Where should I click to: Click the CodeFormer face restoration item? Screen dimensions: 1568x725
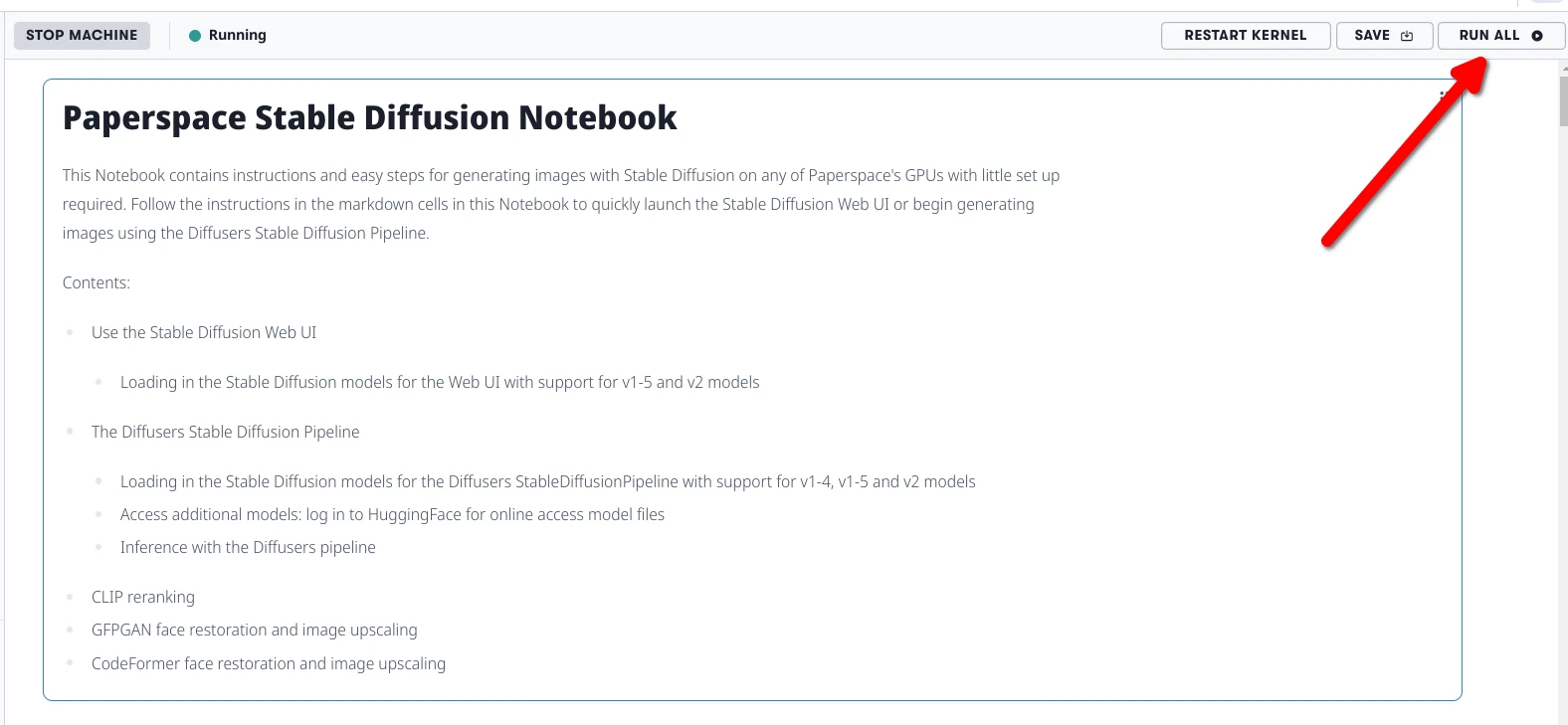coord(268,664)
